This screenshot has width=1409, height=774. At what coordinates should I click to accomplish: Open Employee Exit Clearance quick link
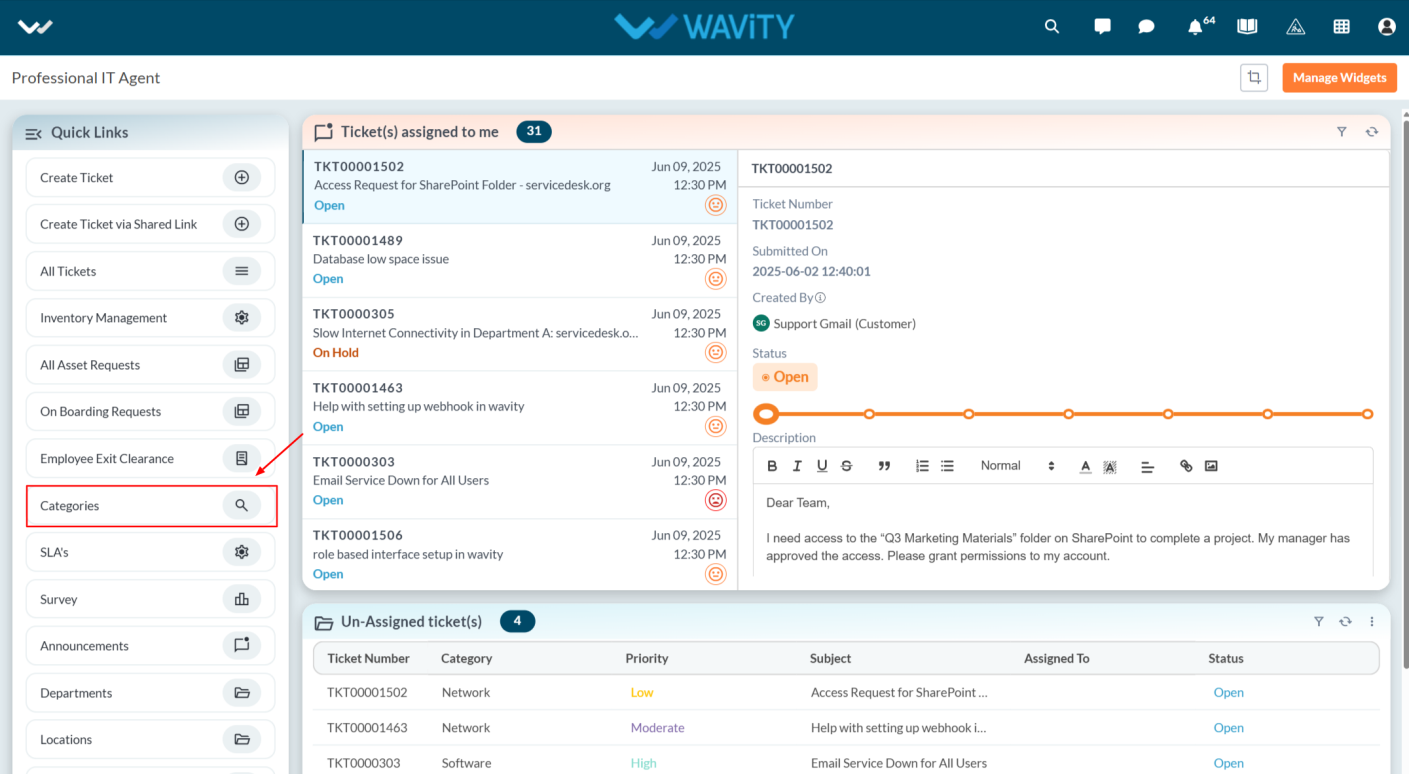tap(150, 458)
